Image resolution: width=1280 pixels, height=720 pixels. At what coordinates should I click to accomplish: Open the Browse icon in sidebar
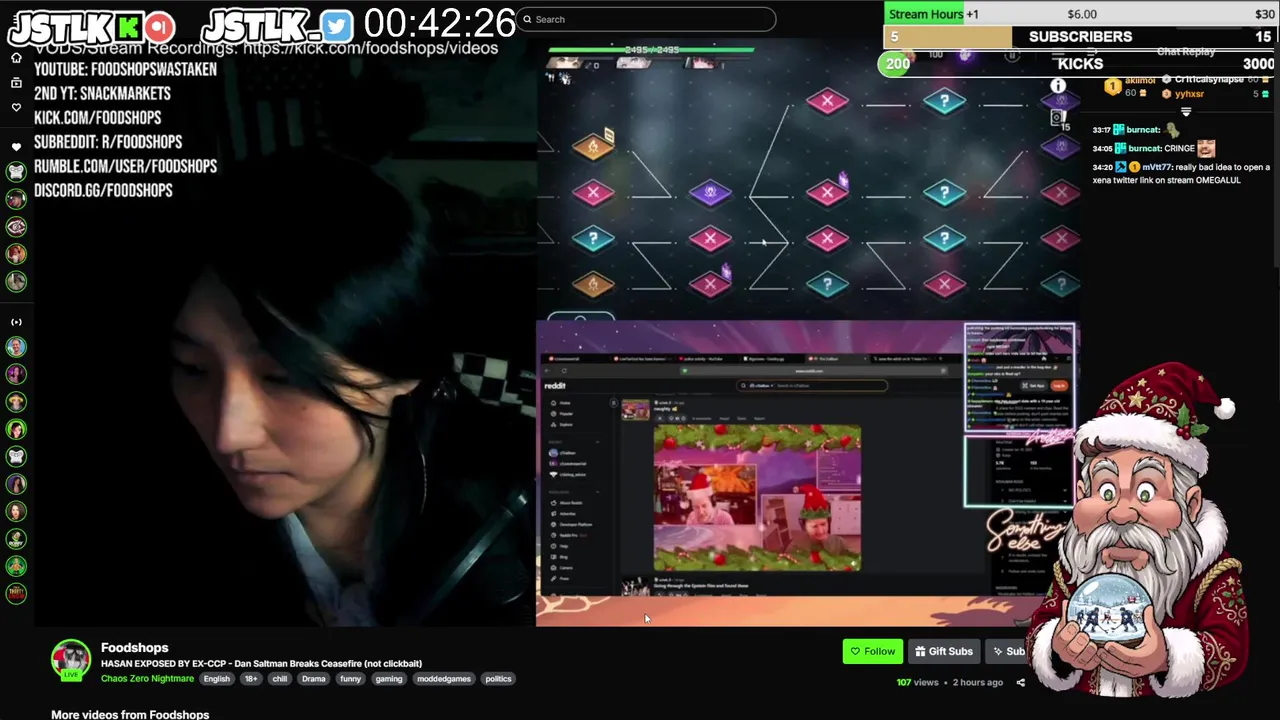point(16,82)
